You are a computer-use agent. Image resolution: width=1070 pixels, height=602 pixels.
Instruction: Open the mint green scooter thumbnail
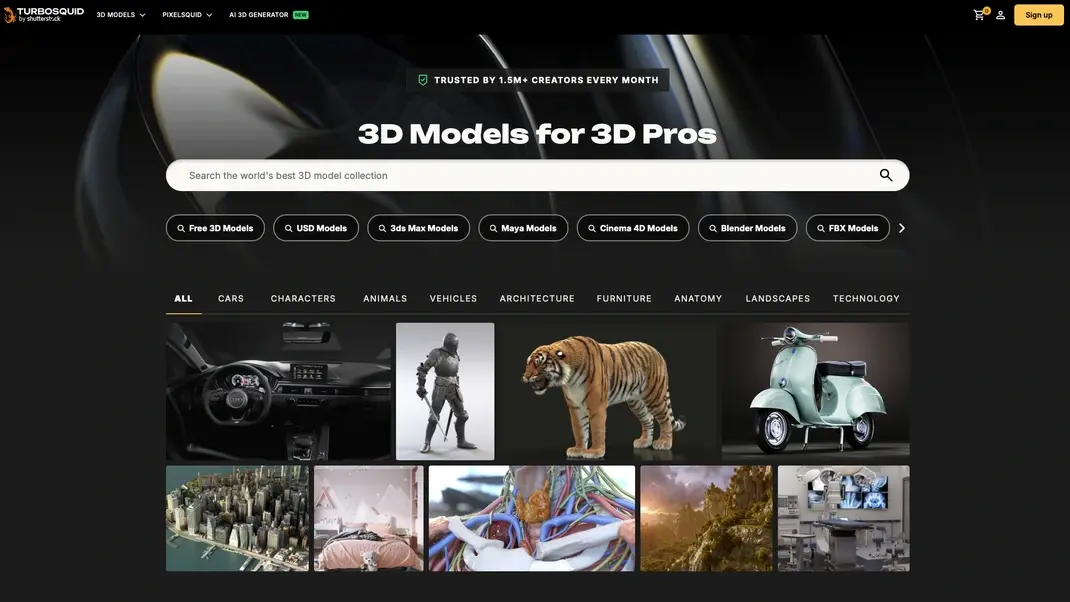815,391
